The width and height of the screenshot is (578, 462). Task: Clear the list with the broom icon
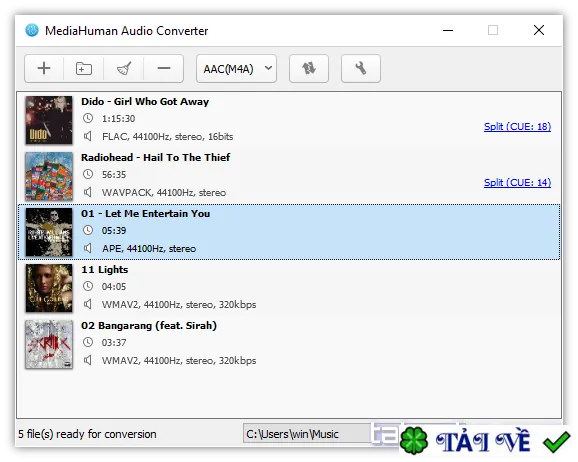(124, 69)
